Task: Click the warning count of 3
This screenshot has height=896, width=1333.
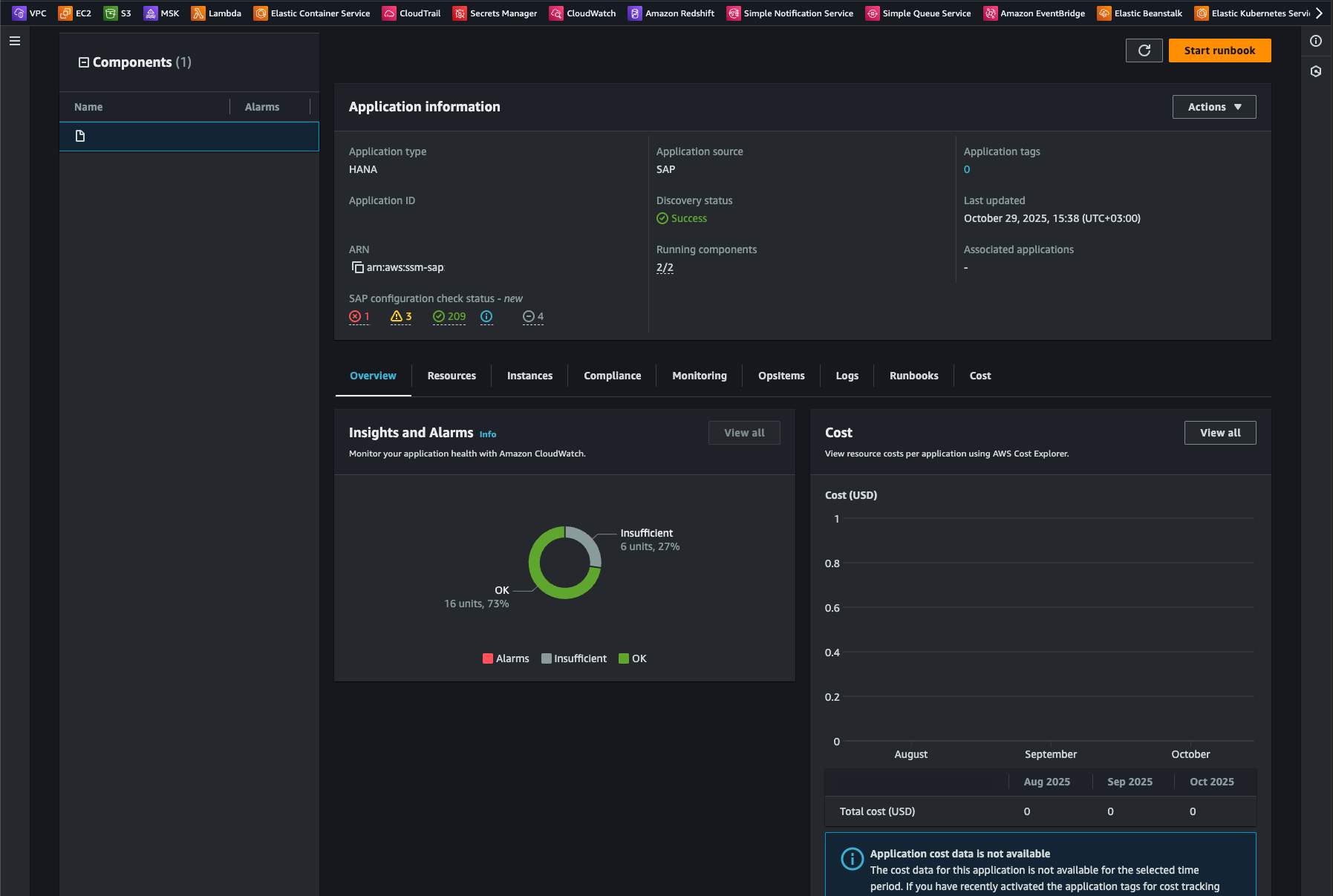Action: (401, 317)
